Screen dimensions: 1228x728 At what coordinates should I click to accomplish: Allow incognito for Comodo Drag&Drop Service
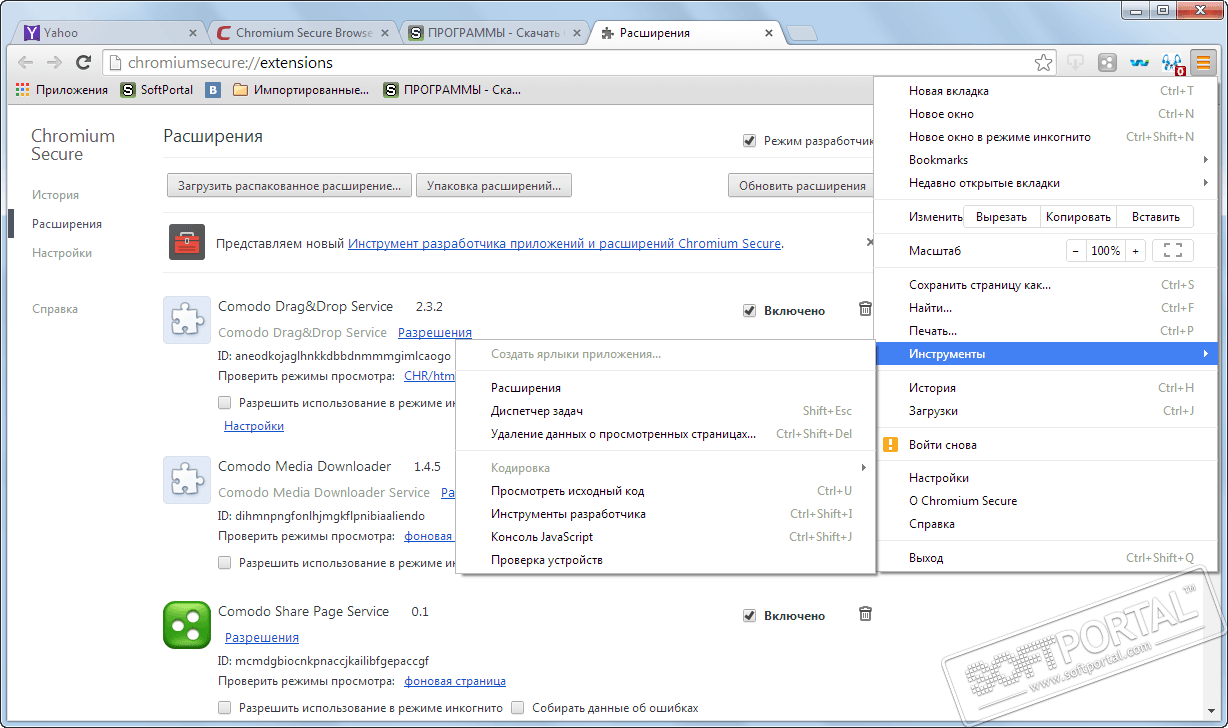click(x=225, y=403)
